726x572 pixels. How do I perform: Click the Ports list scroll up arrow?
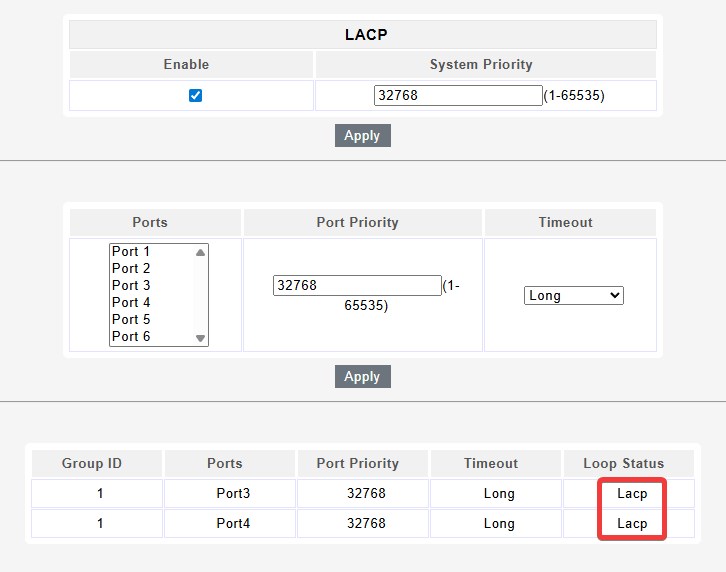[x=201, y=253]
